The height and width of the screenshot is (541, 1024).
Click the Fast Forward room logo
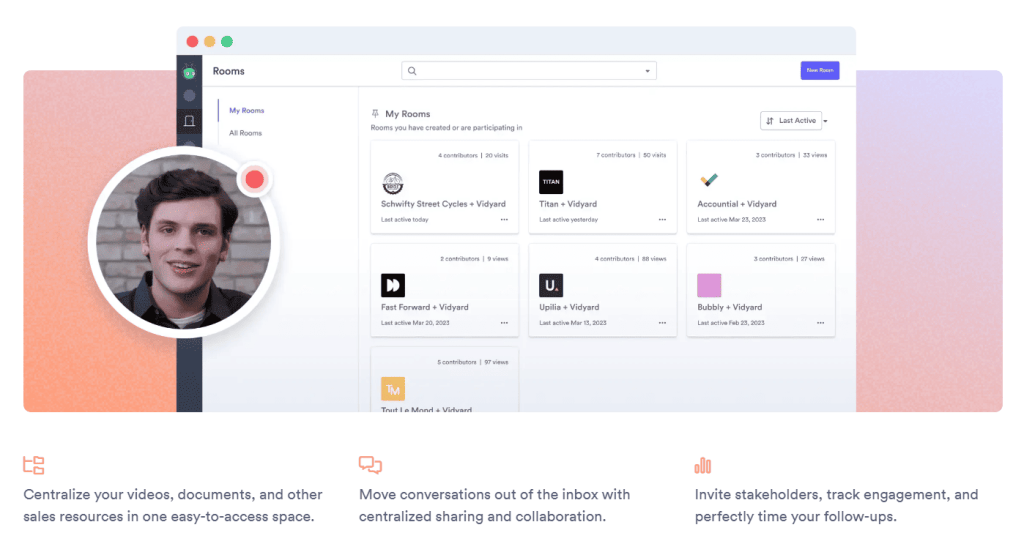click(x=393, y=285)
